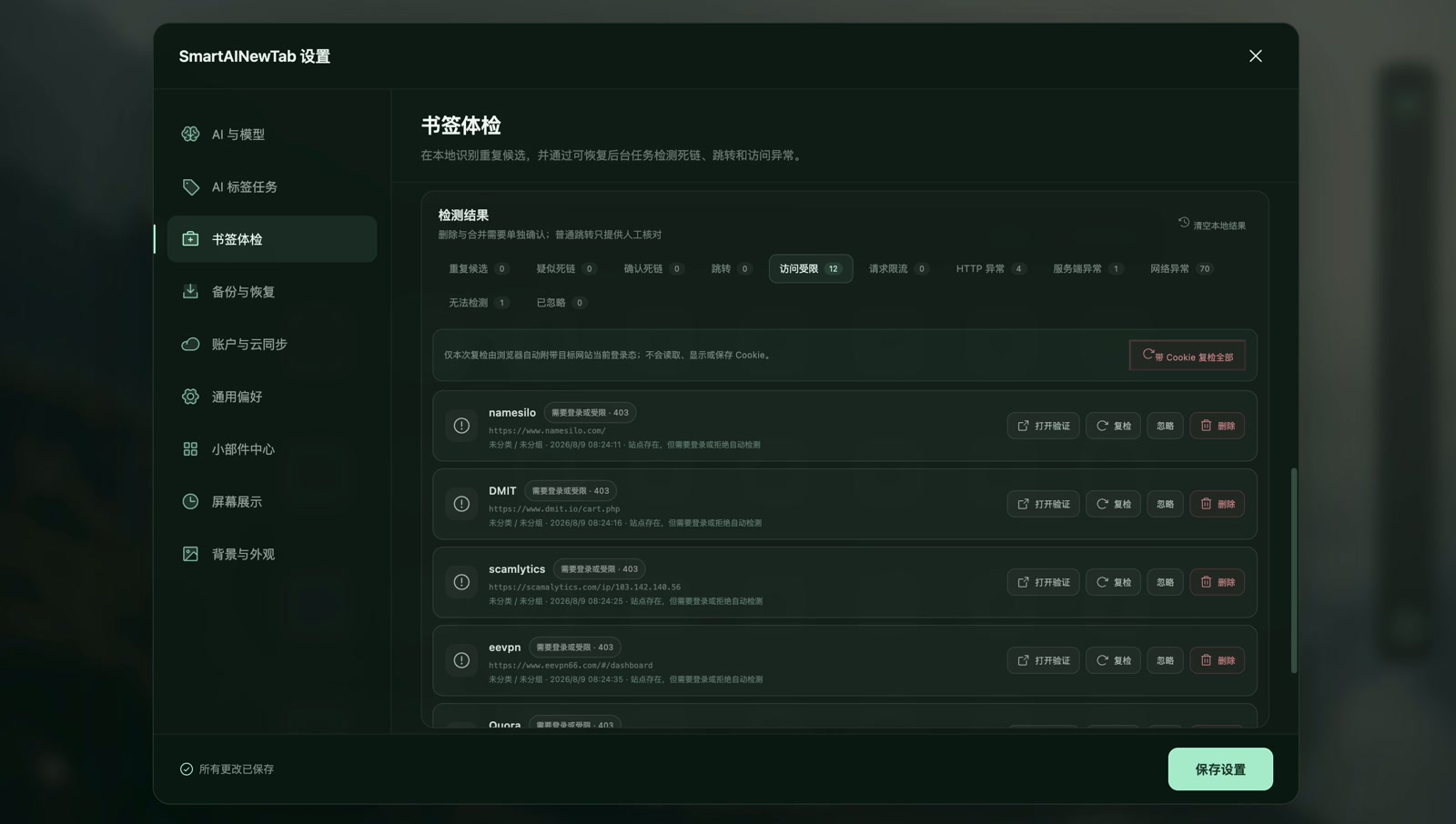Click the scamalytics.com URL text

[x=584, y=588]
